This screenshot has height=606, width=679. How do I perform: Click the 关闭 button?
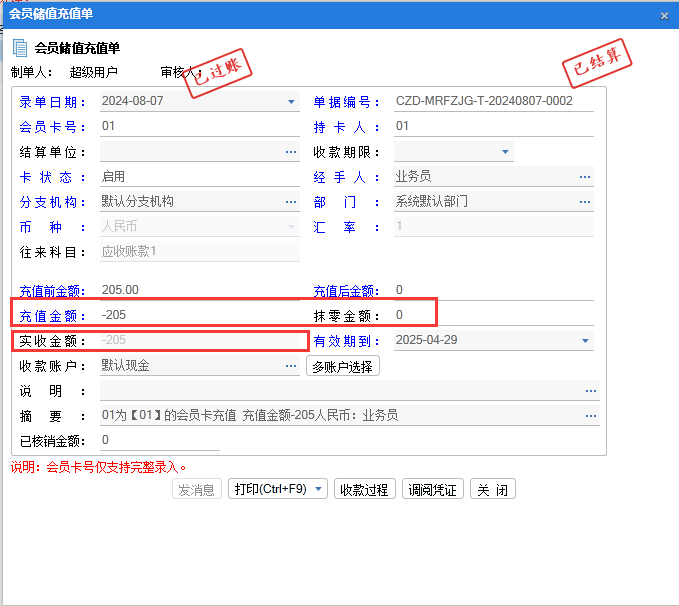point(492,489)
